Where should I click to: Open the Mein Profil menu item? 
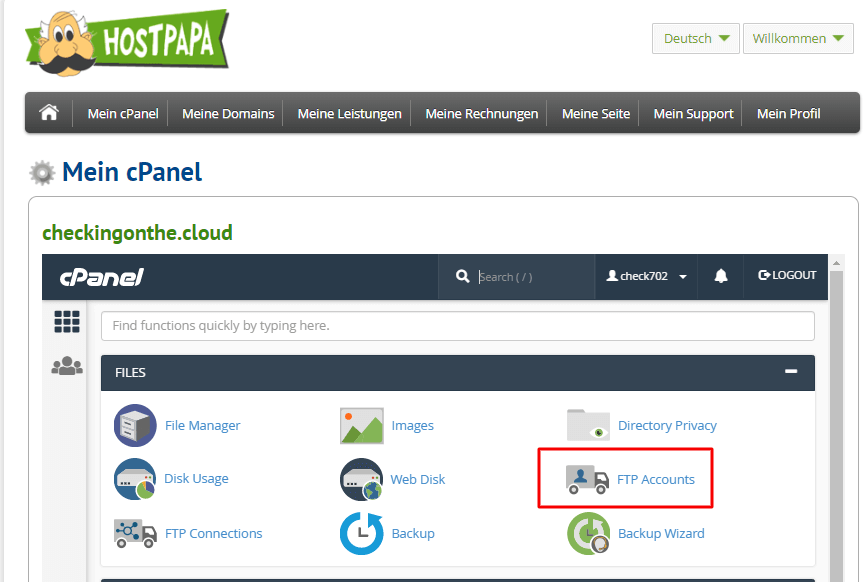788,114
